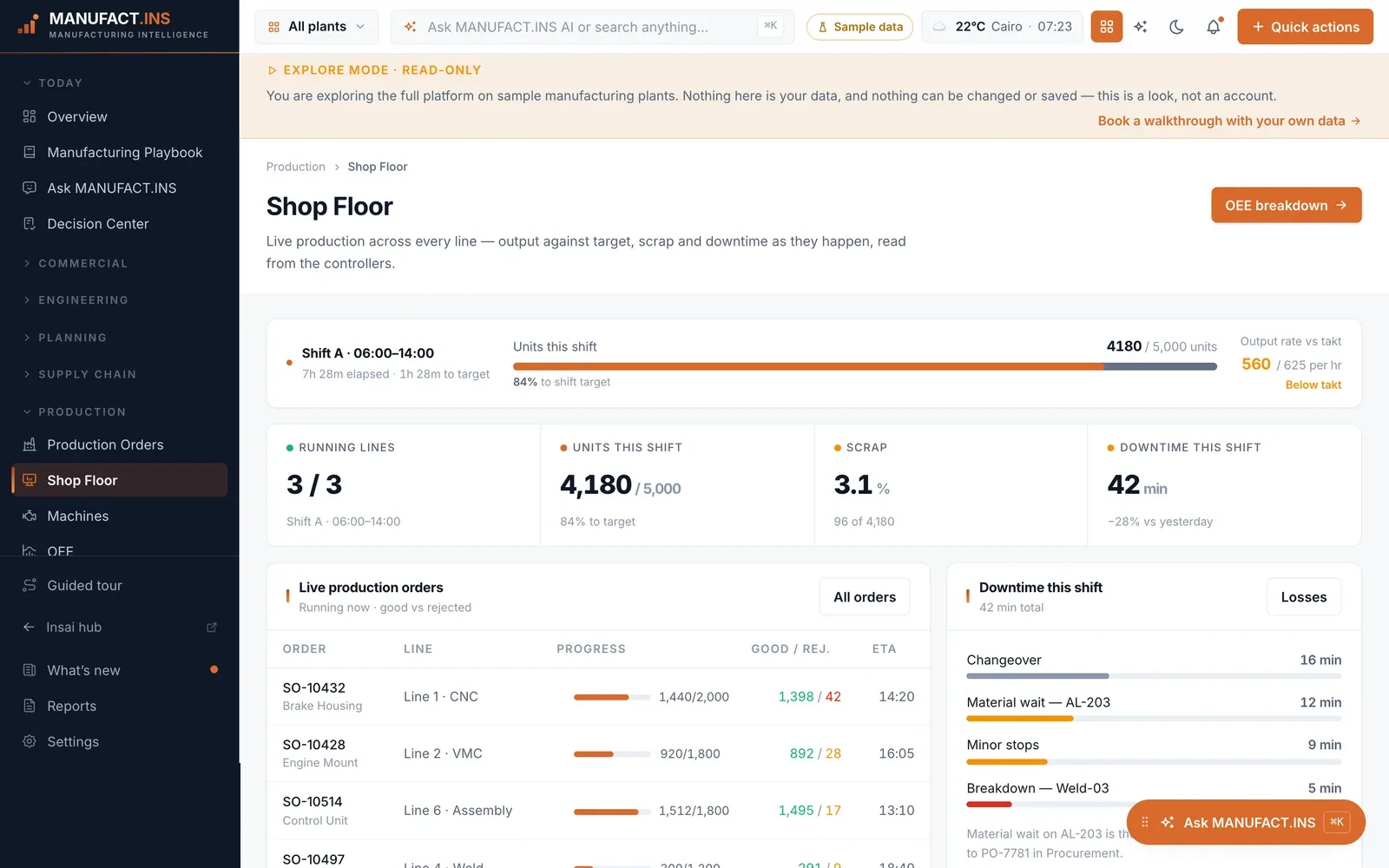
Task: Click the All orders button
Action: pos(865,597)
